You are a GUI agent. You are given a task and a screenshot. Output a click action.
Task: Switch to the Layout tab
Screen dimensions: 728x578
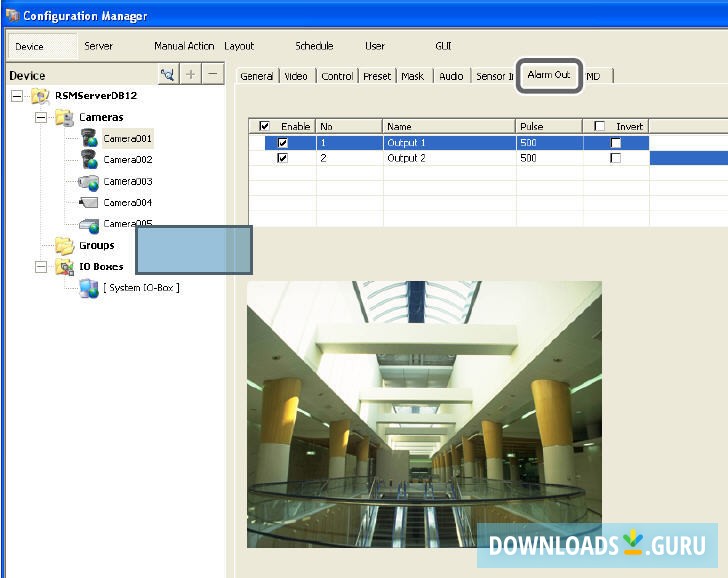(x=239, y=46)
